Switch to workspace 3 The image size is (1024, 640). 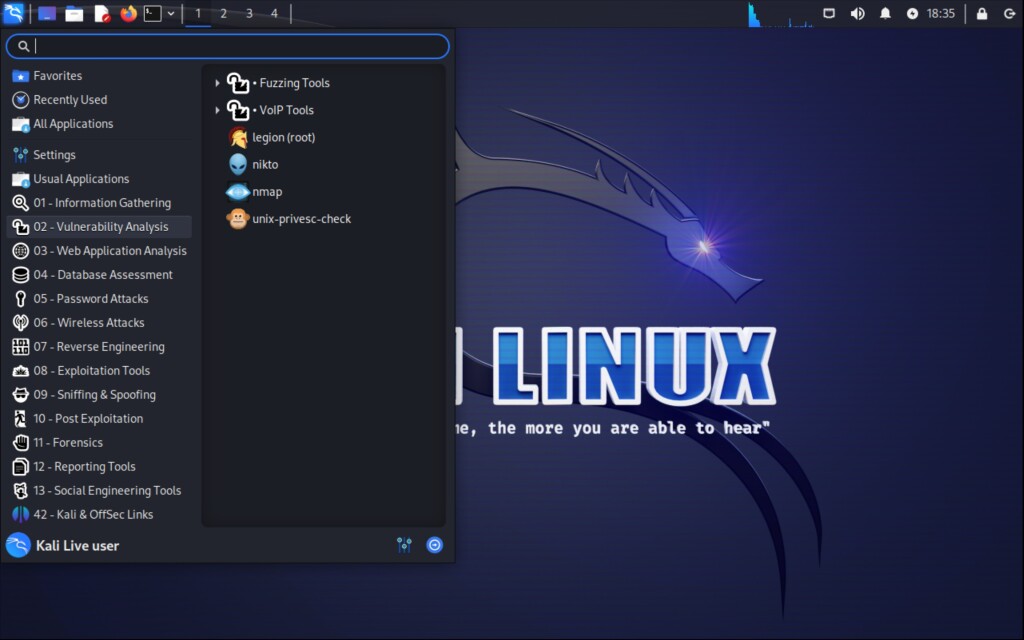tap(249, 13)
